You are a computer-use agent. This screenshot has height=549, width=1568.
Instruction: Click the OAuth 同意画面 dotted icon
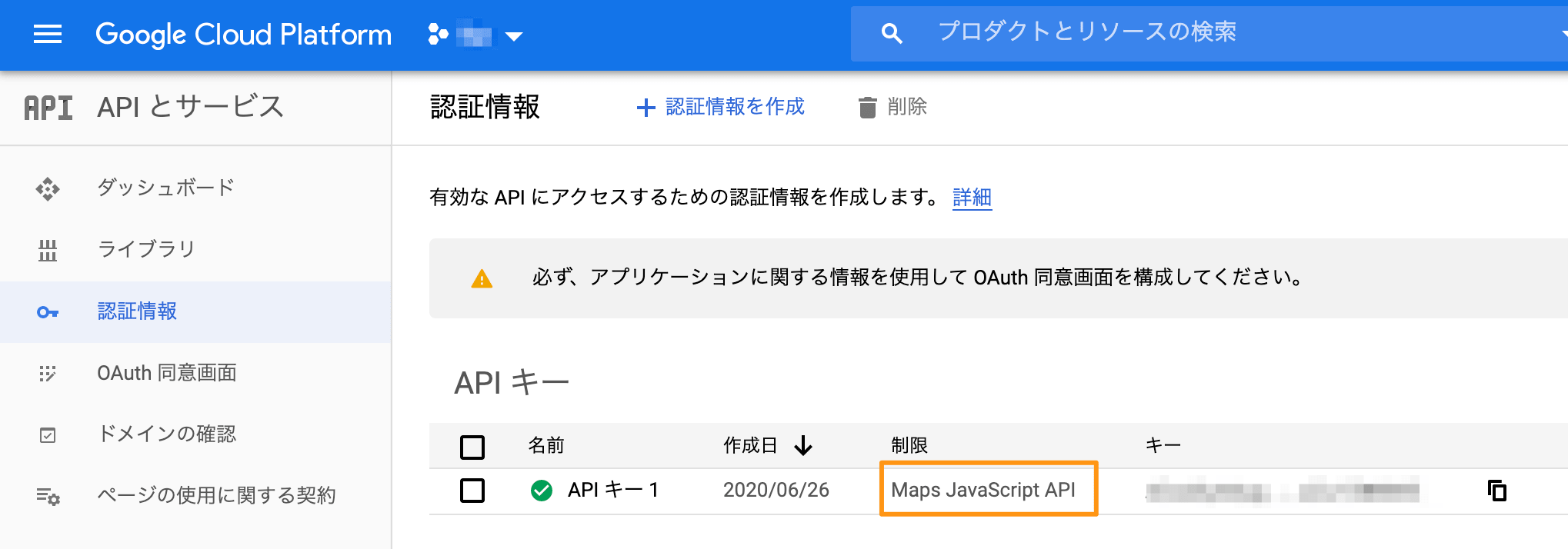coord(48,374)
